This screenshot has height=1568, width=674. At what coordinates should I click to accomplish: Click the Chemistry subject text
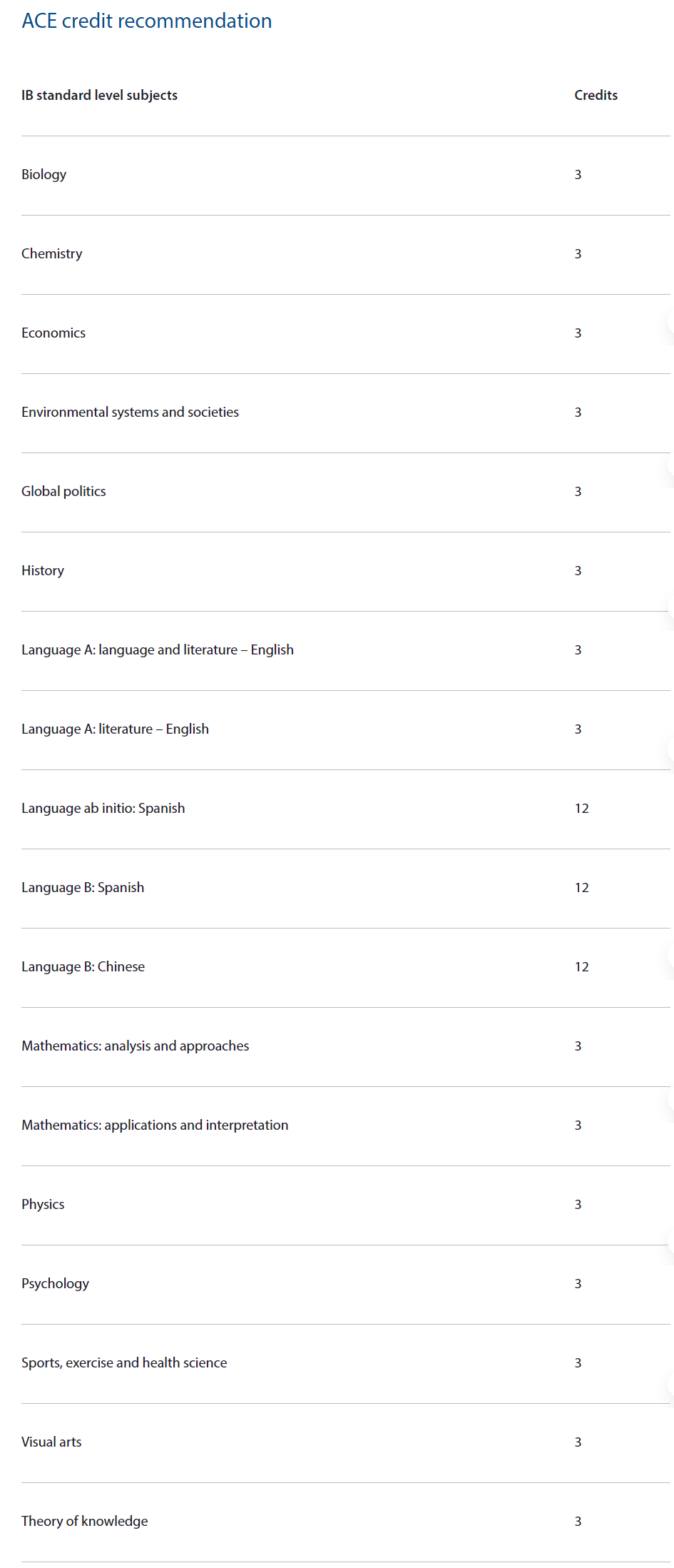point(51,254)
